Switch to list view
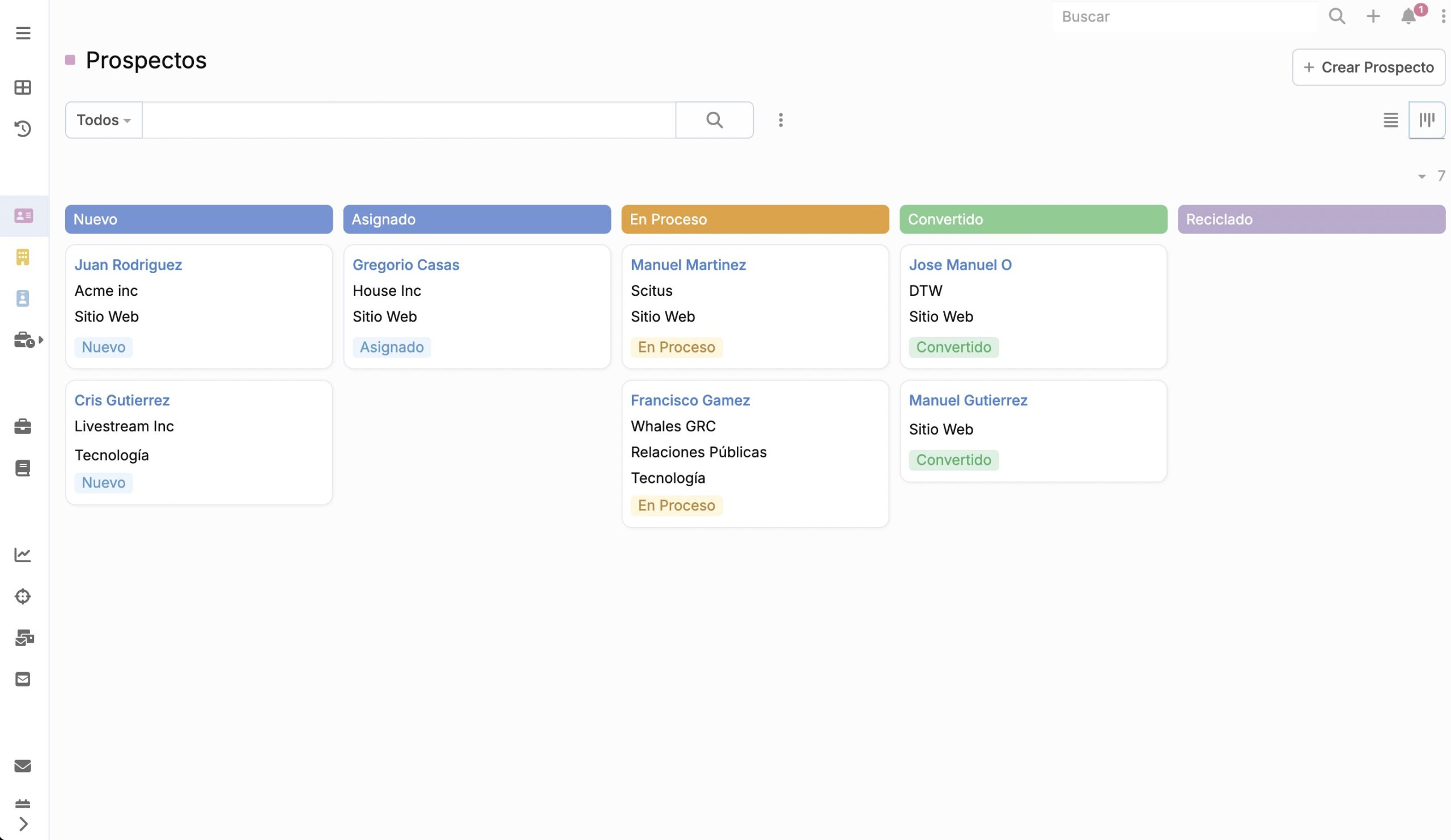 (x=1390, y=120)
